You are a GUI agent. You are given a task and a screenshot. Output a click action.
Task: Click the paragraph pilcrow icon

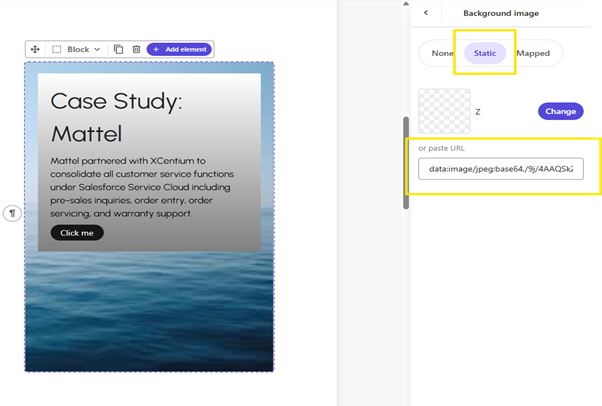point(12,213)
